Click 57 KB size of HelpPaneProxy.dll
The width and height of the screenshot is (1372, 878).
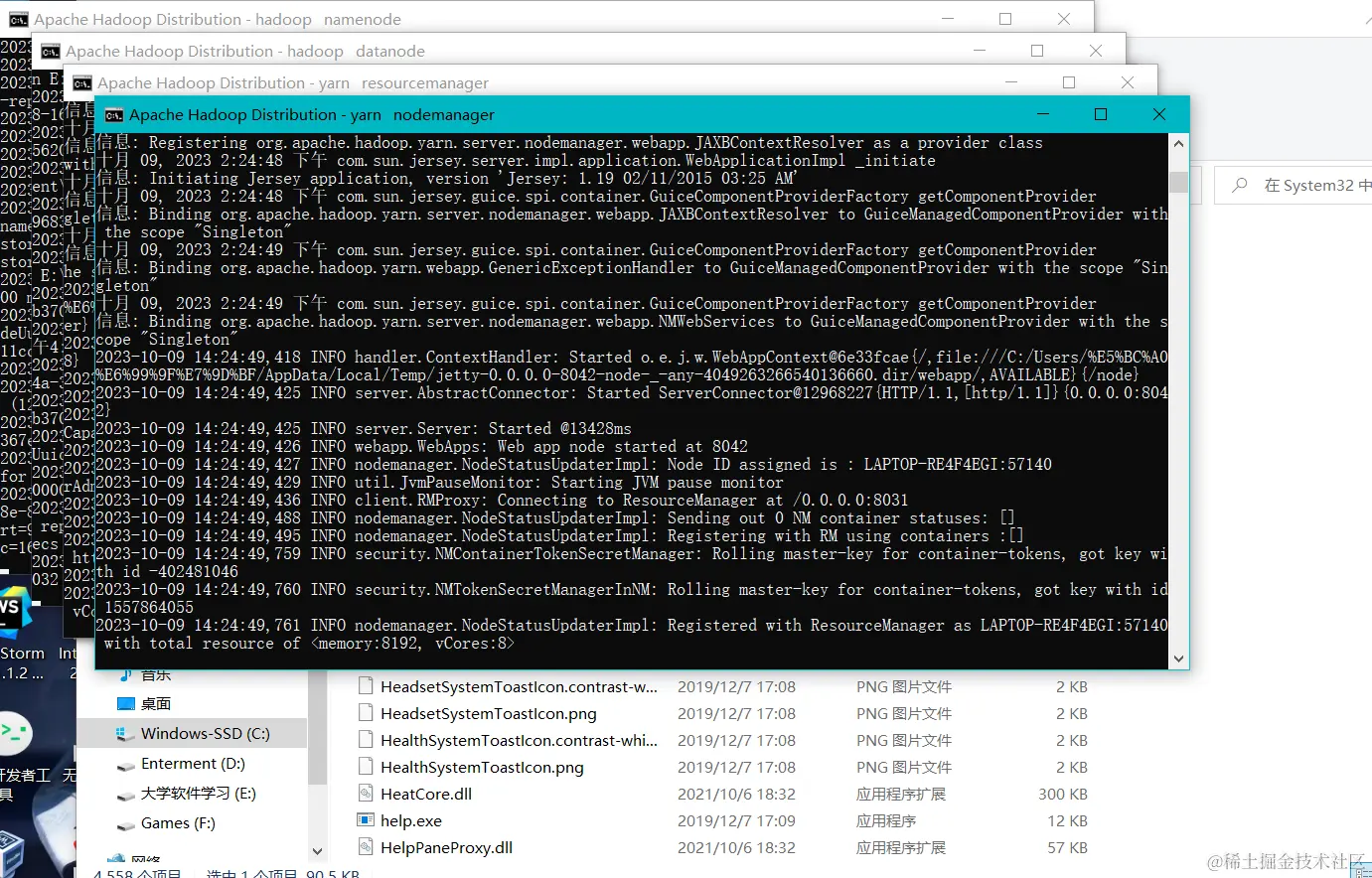(1067, 847)
